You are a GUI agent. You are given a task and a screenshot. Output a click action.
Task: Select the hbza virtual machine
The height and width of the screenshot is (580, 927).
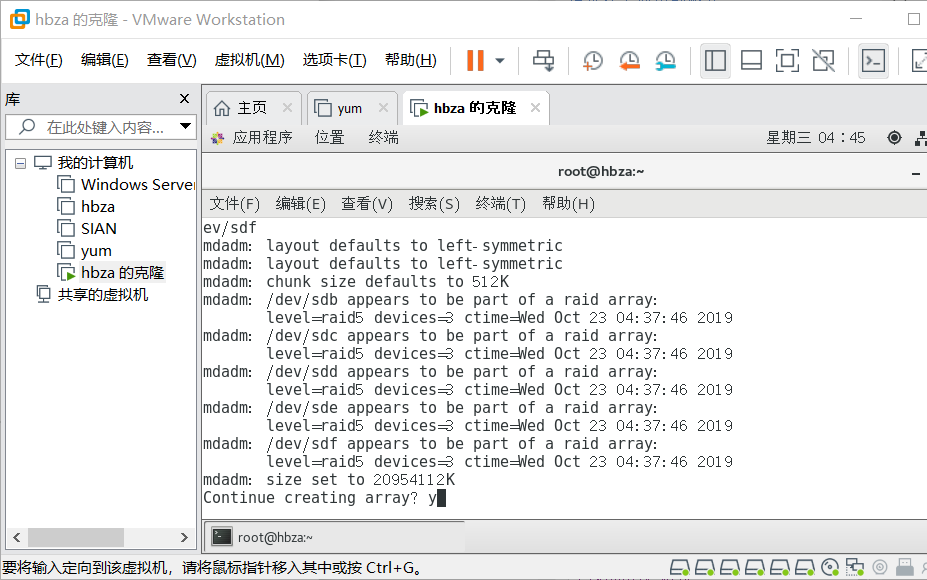[x=86, y=206]
